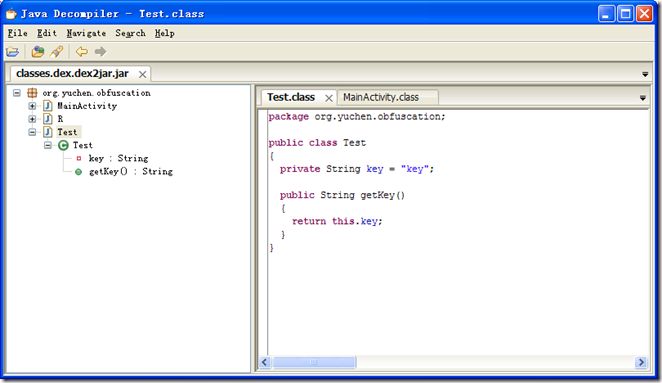Click the class file icon beside MainActivity
This screenshot has height=383, width=662.
[x=48, y=106]
